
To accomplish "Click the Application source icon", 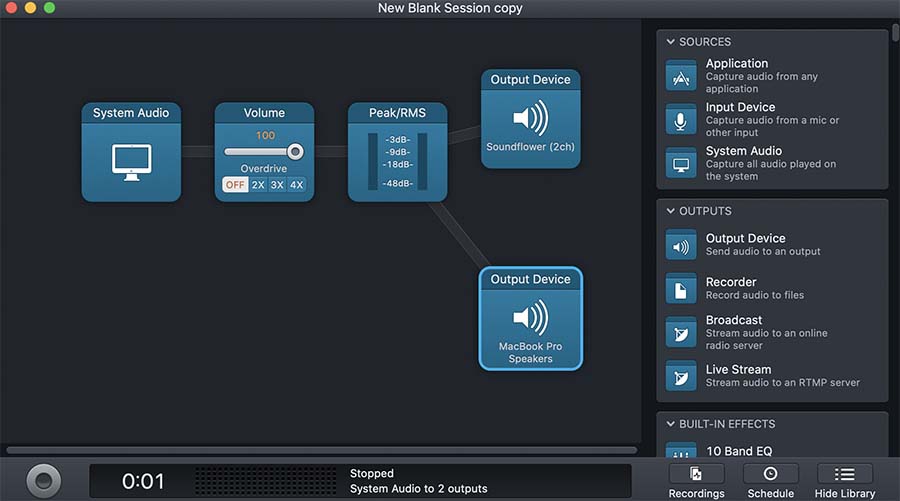I will click(x=681, y=76).
